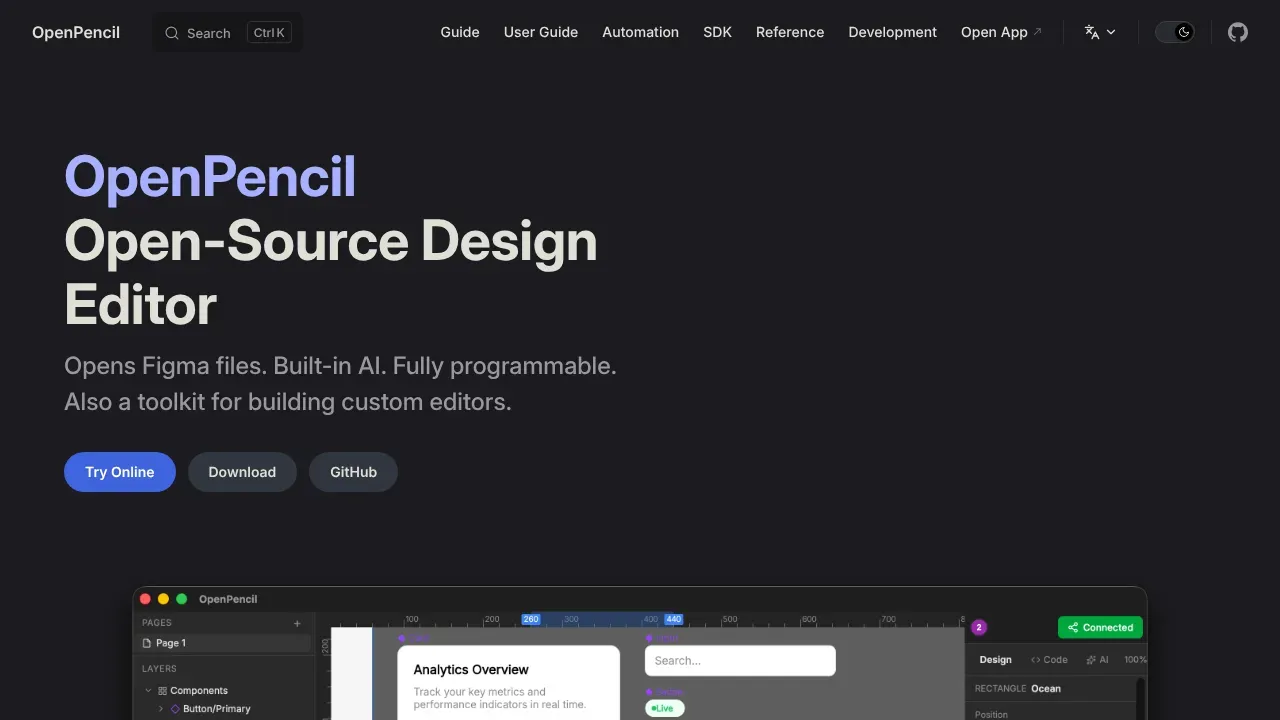Click the Search... field in canvas
The height and width of the screenshot is (720, 1280).
pos(740,661)
